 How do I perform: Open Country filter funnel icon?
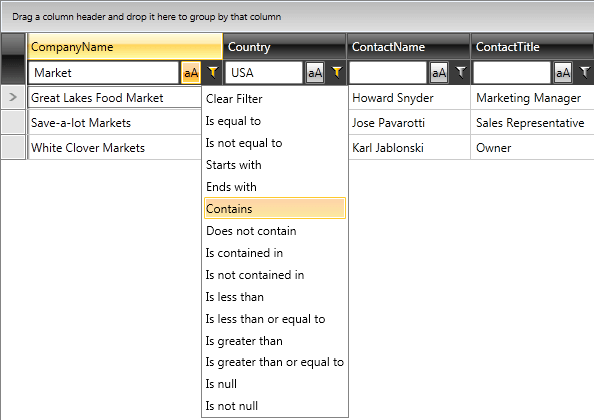click(x=337, y=72)
